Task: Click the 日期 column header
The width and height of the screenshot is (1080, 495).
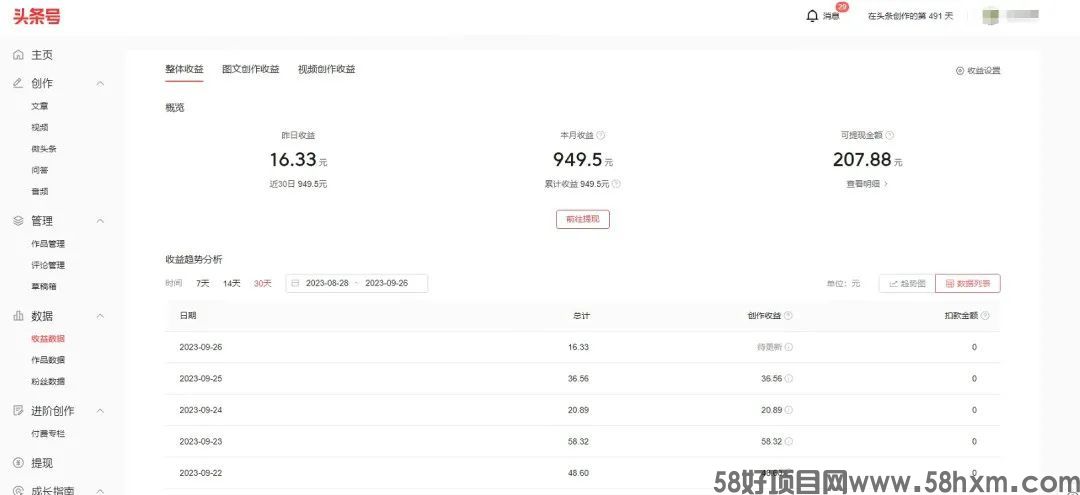Action: pyautogui.click(x=187, y=315)
